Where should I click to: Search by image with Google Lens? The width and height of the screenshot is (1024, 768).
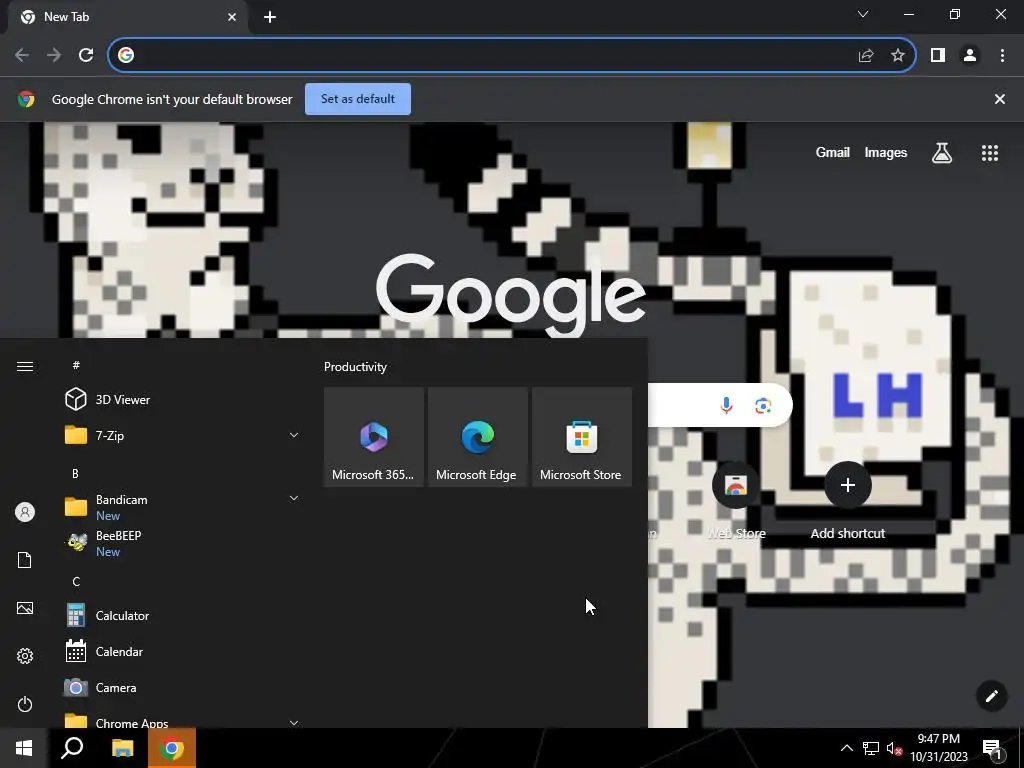click(763, 406)
